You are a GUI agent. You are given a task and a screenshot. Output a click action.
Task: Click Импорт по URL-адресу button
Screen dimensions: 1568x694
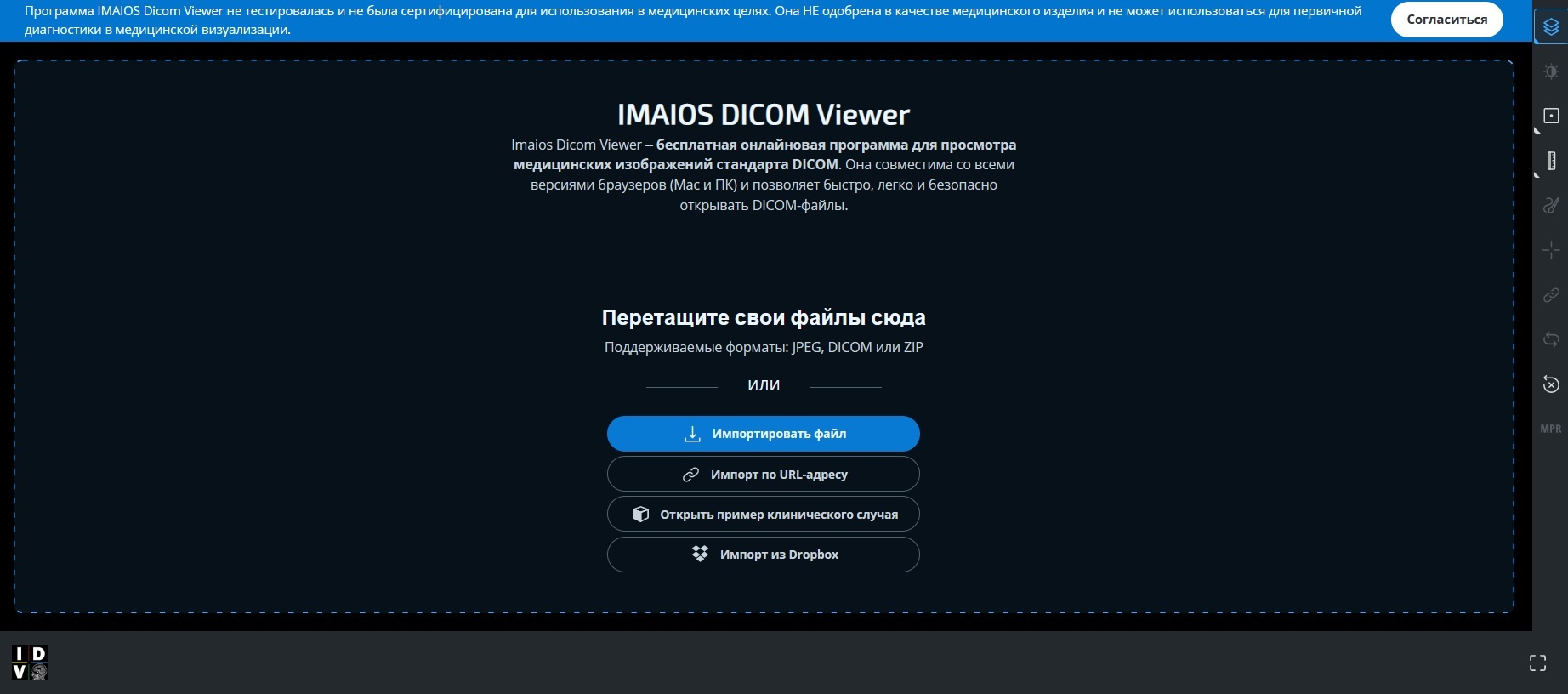tap(763, 474)
